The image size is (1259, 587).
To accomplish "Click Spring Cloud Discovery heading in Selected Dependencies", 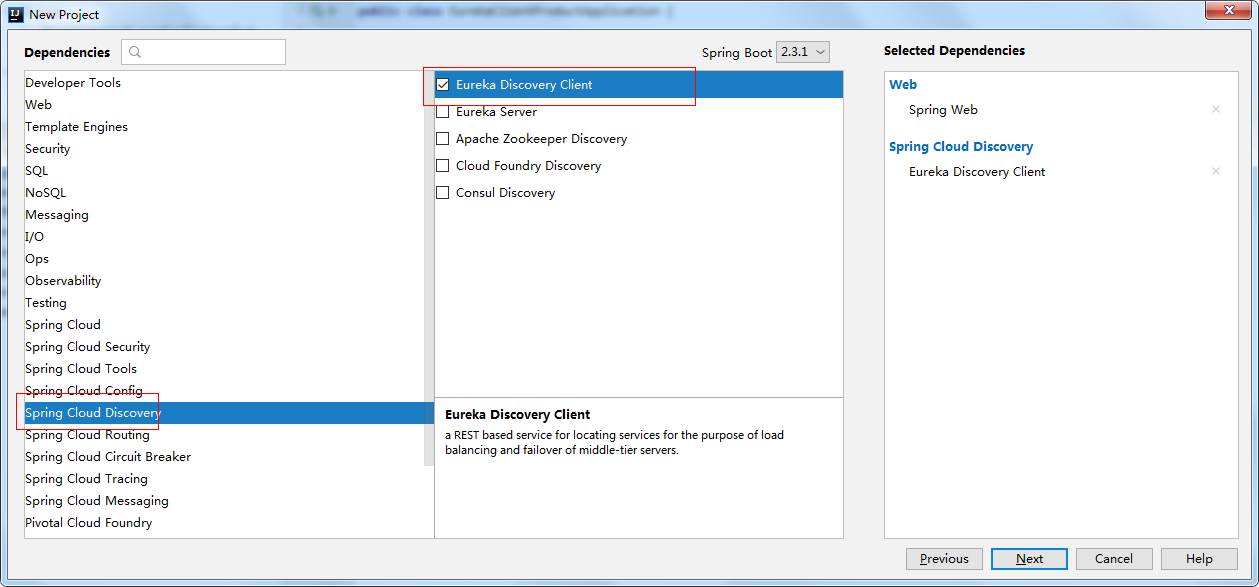I will click(961, 147).
